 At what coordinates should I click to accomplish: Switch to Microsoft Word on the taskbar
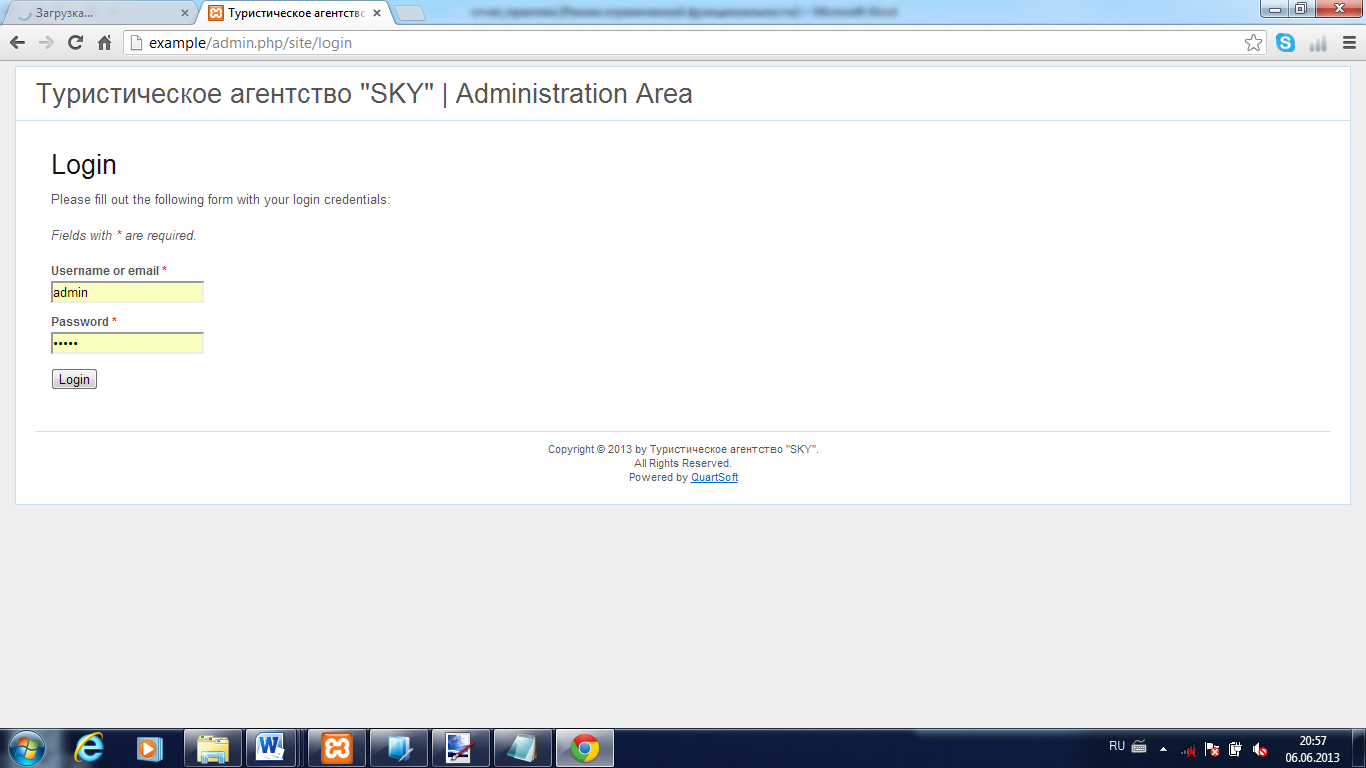click(272, 748)
